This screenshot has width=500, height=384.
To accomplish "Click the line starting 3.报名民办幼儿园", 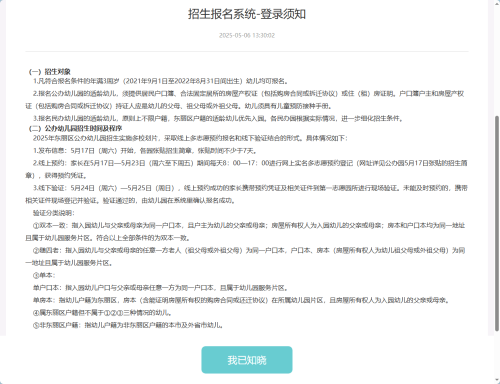I will coord(218,118).
